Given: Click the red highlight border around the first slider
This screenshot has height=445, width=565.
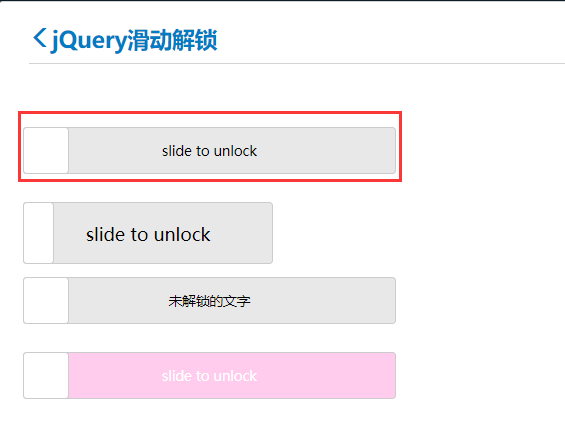Looking at the screenshot, I should [x=210, y=113].
